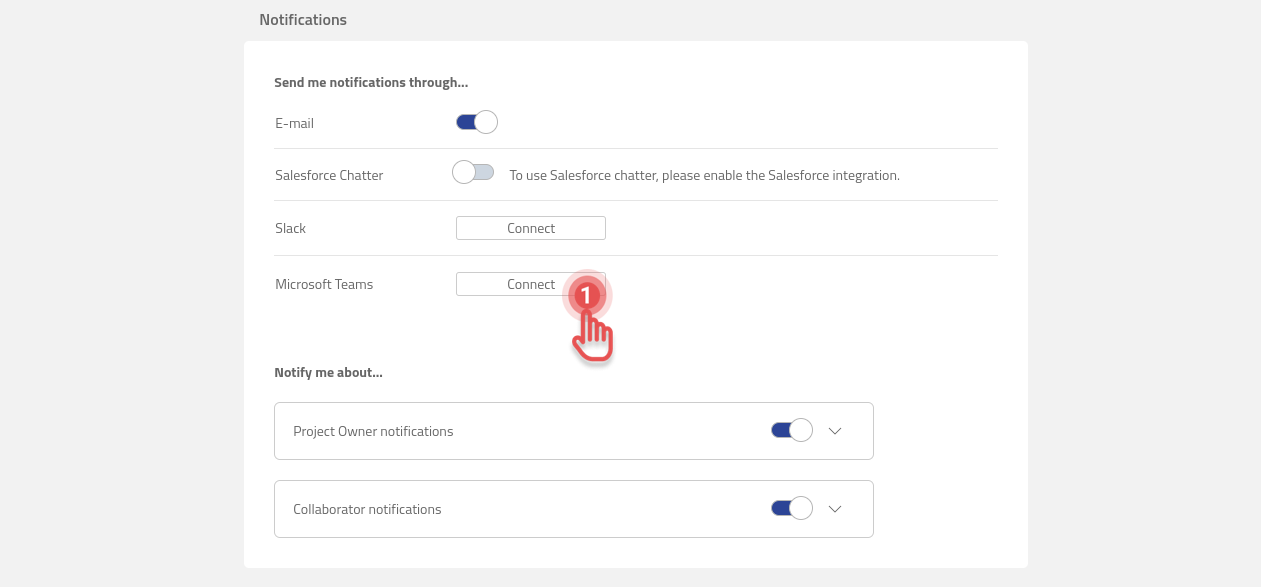
Task: Turn off Project Owner notifications
Action: click(x=791, y=429)
